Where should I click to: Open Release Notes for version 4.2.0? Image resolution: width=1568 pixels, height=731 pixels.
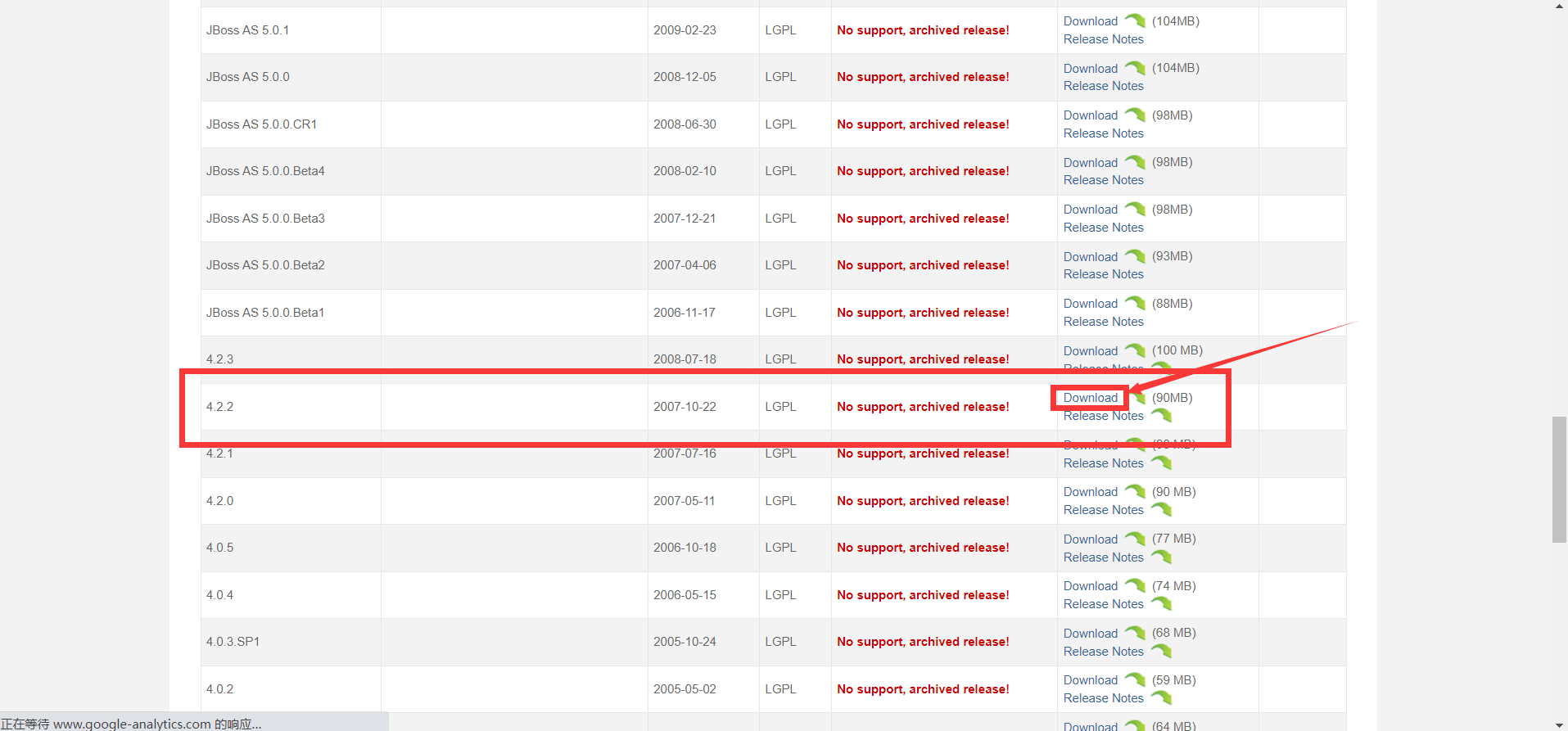1104,510
